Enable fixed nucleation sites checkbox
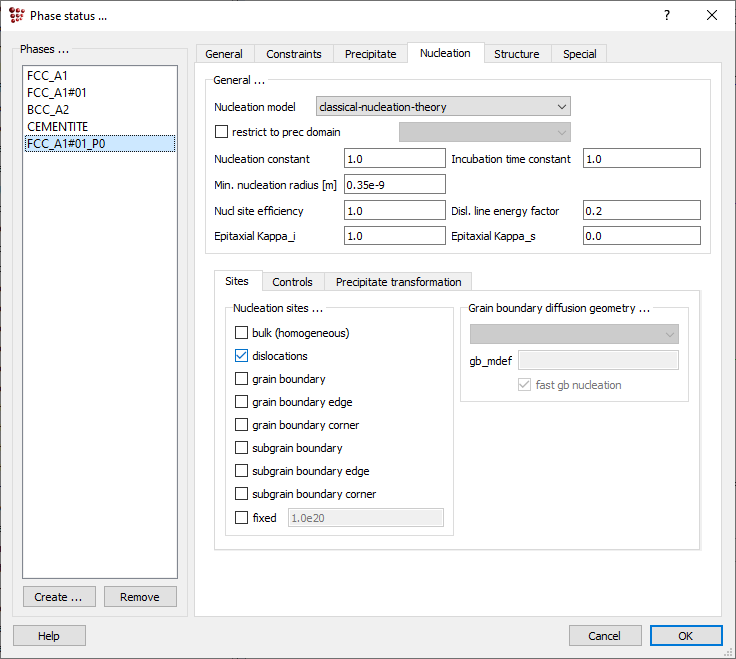Viewport: 736px width, 659px height. (x=241, y=518)
